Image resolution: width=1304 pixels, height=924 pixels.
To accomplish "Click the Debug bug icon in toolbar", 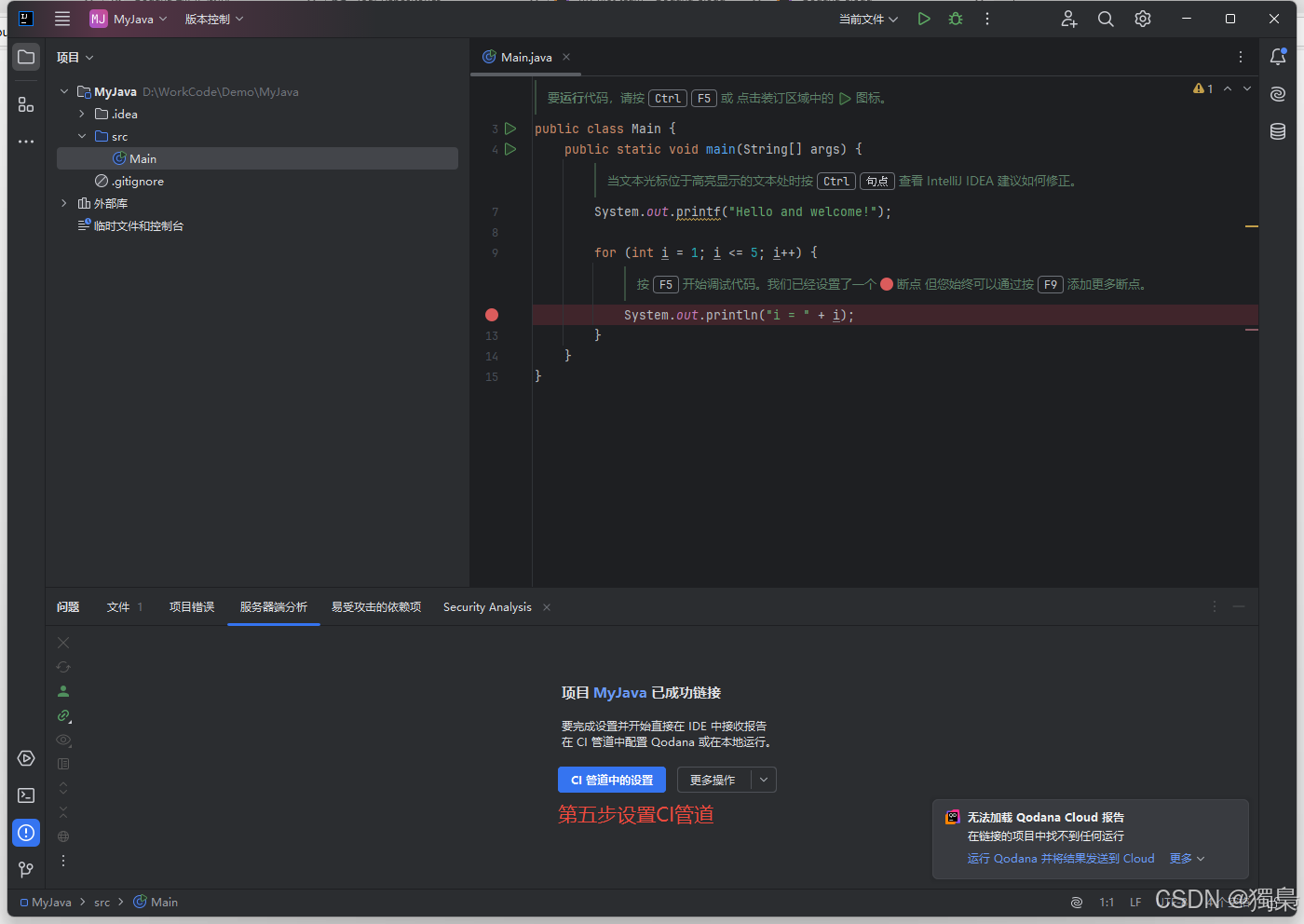I will coord(955,19).
